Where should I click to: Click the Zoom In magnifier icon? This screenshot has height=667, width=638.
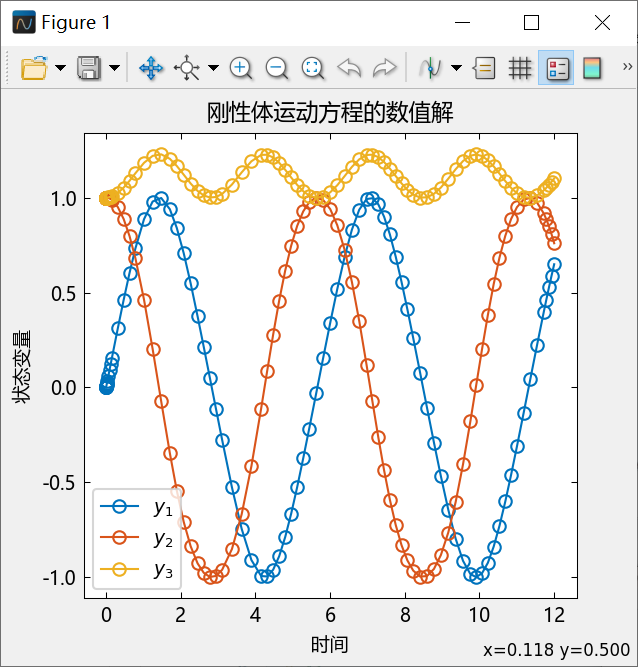241,68
